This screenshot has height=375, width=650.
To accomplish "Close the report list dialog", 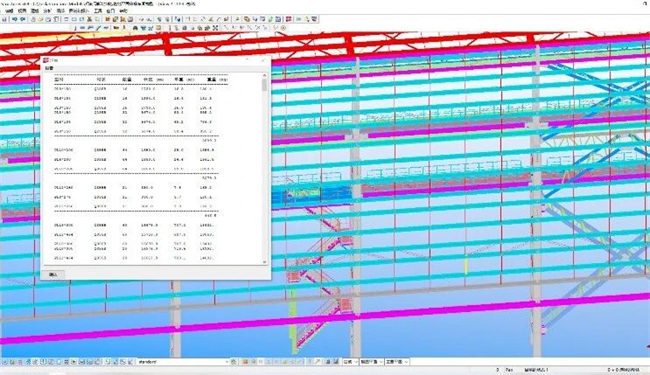I will pyautogui.click(x=263, y=60).
